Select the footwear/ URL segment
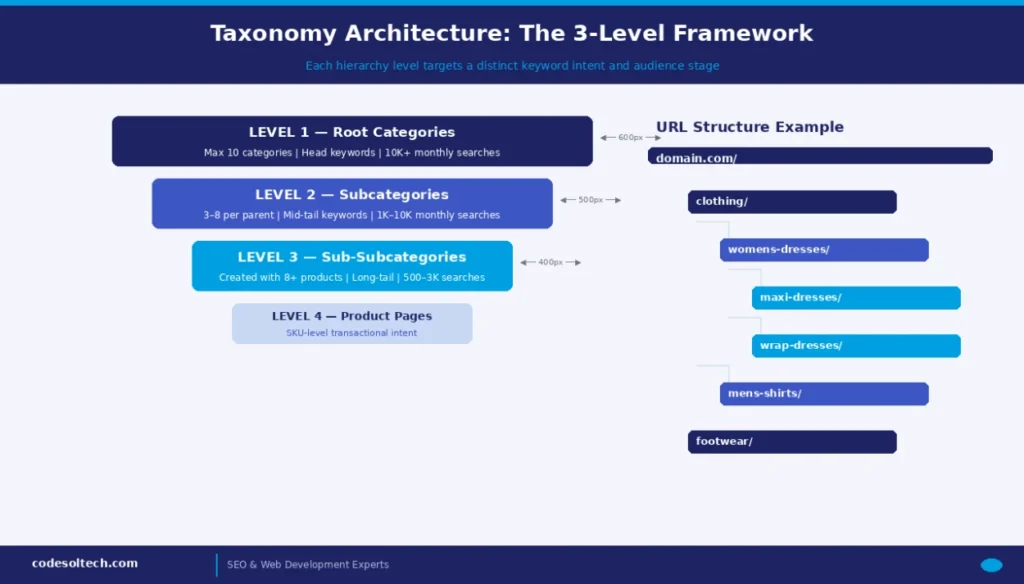Screen dimensions: 1024x584 pyautogui.click(x=792, y=441)
